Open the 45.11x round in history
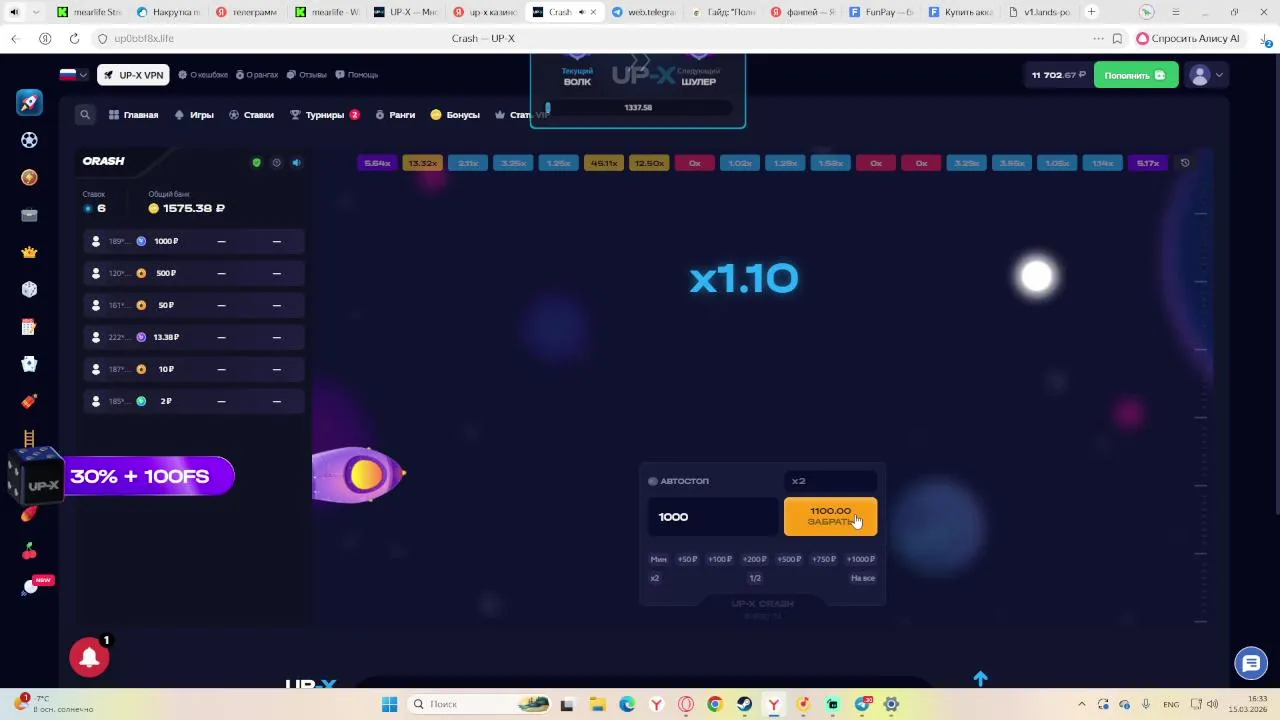Image resolution: width=1280 pixels, height=720 pixels. point(603,163)
